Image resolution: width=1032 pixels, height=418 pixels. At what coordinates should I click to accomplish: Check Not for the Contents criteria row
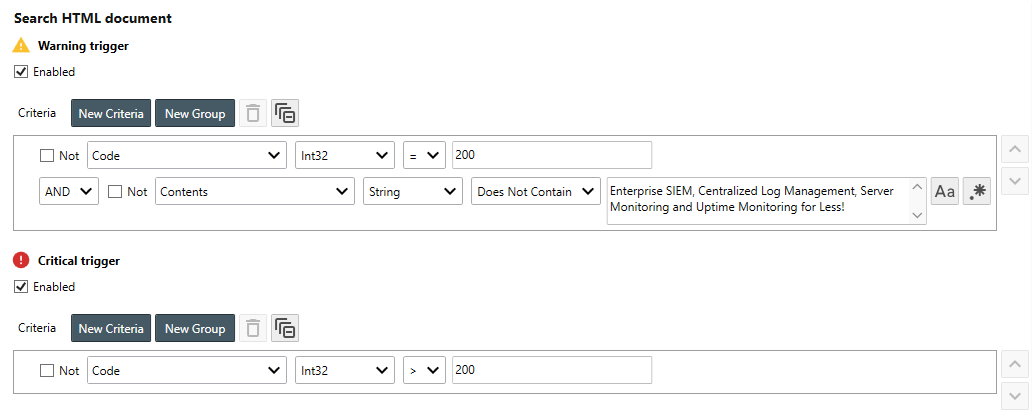point(115,192)
